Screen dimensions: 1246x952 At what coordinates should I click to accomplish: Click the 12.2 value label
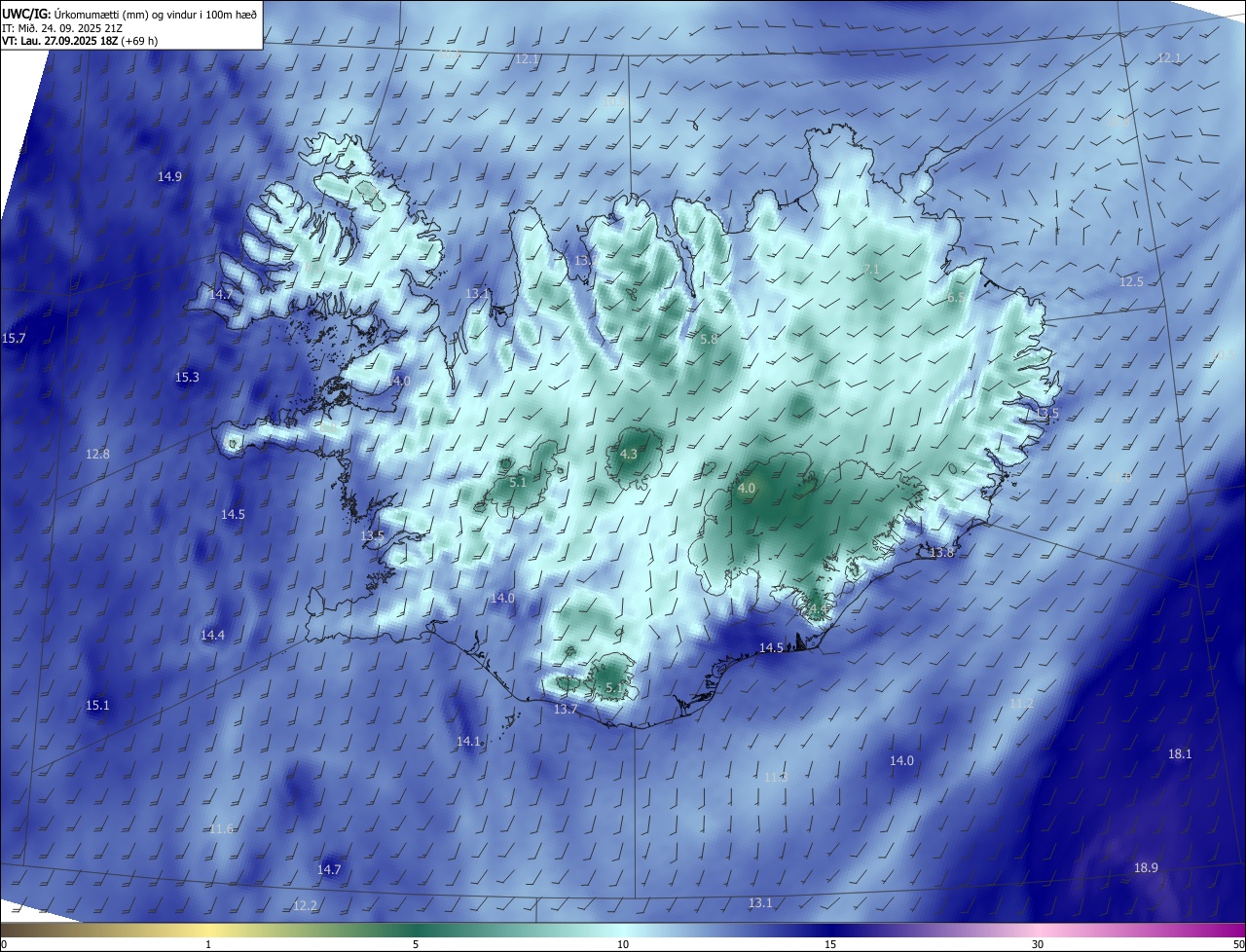[305, 905]
